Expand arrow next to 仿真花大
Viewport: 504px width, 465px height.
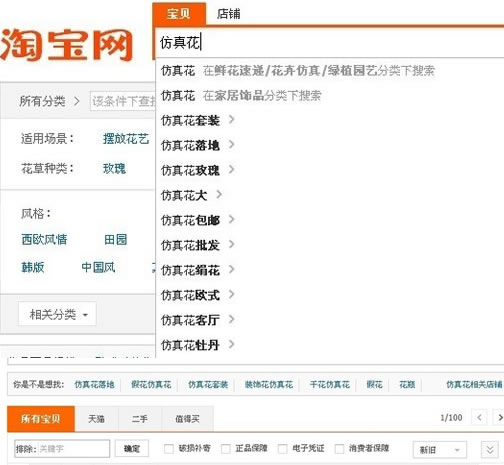pos(219,194)
